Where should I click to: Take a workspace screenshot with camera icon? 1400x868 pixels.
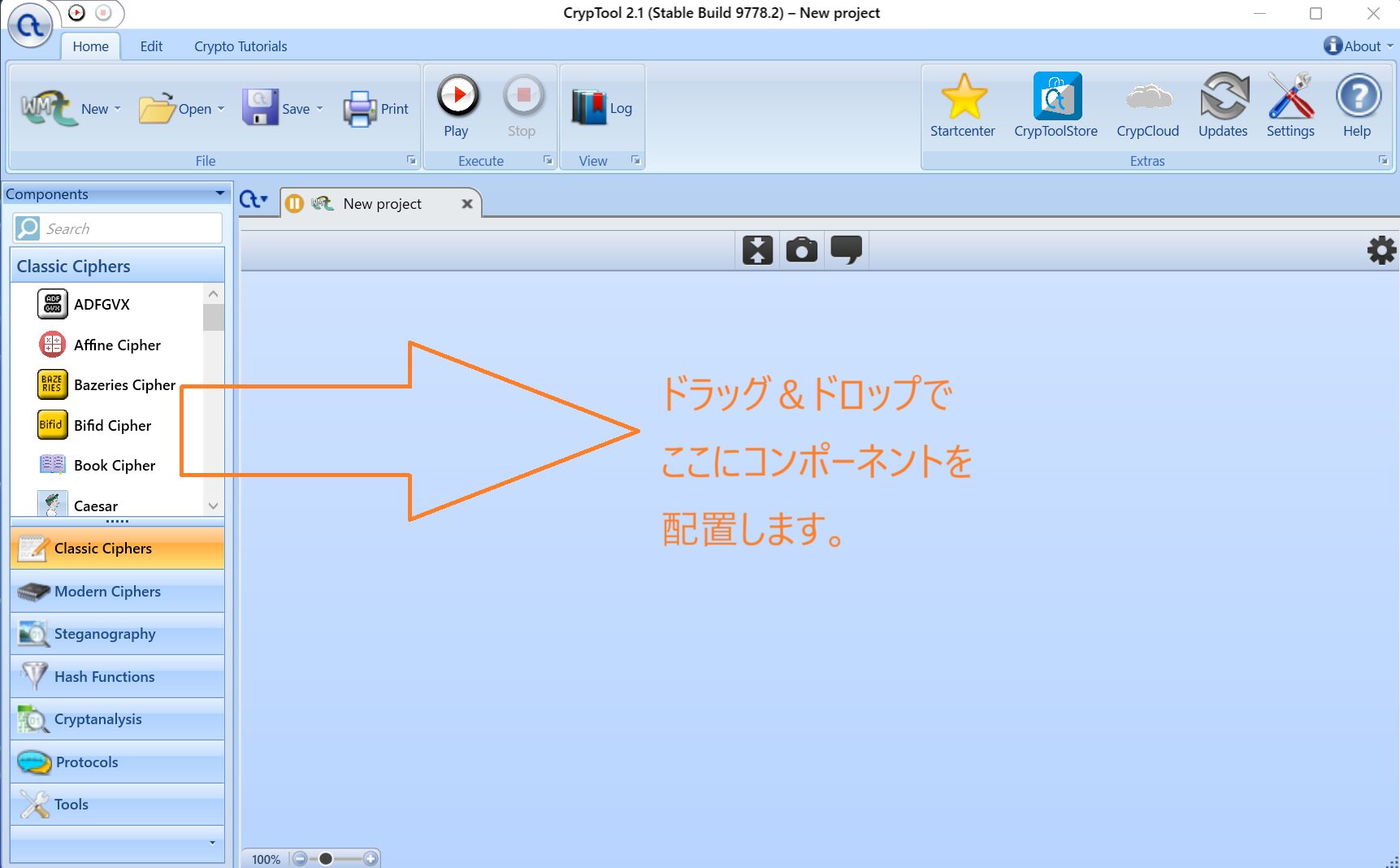pos(802,250)
